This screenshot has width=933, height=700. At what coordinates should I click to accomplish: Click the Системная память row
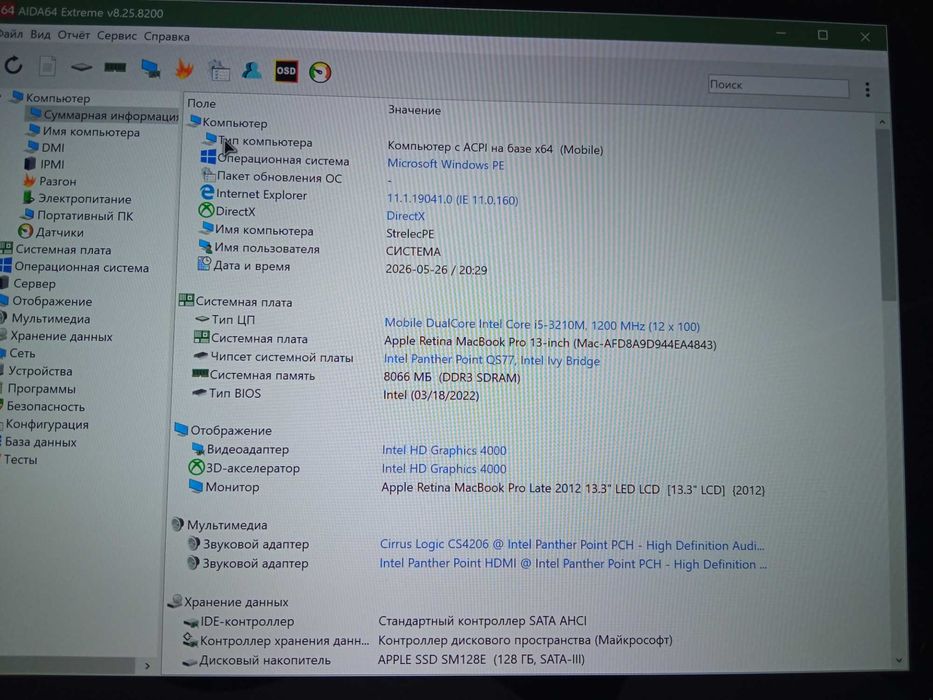(356, 376)
